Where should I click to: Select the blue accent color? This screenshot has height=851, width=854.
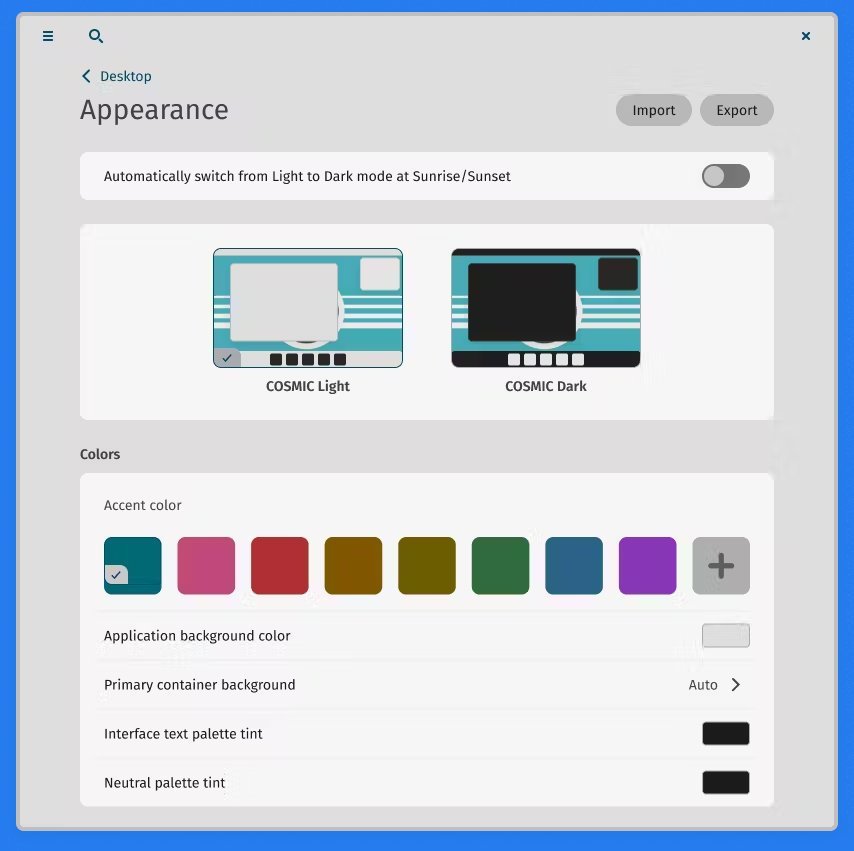click(574, 566)
